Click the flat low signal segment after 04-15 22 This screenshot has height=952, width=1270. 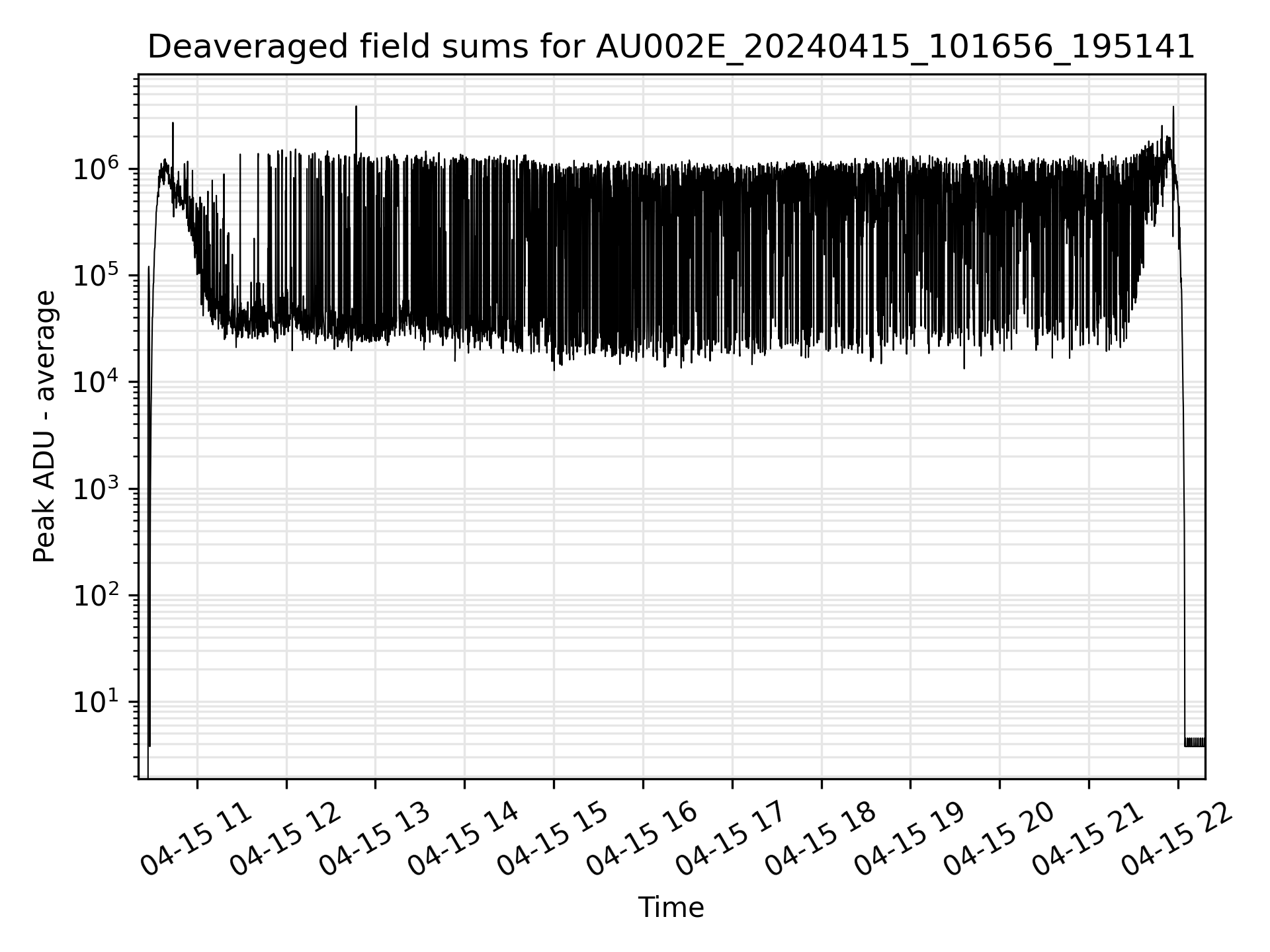point(1195,742)
